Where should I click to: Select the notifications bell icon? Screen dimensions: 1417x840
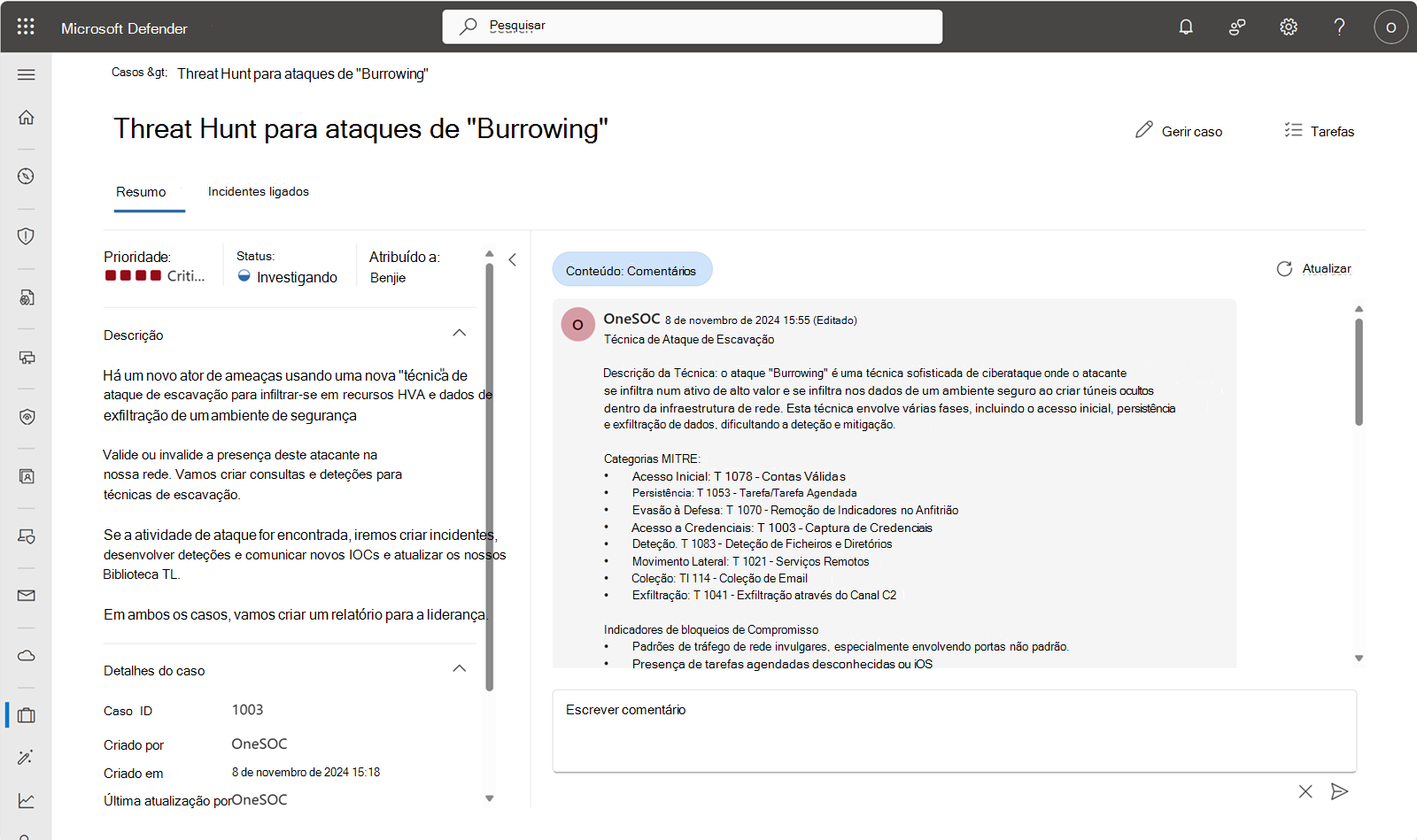tap(1186, 27)
